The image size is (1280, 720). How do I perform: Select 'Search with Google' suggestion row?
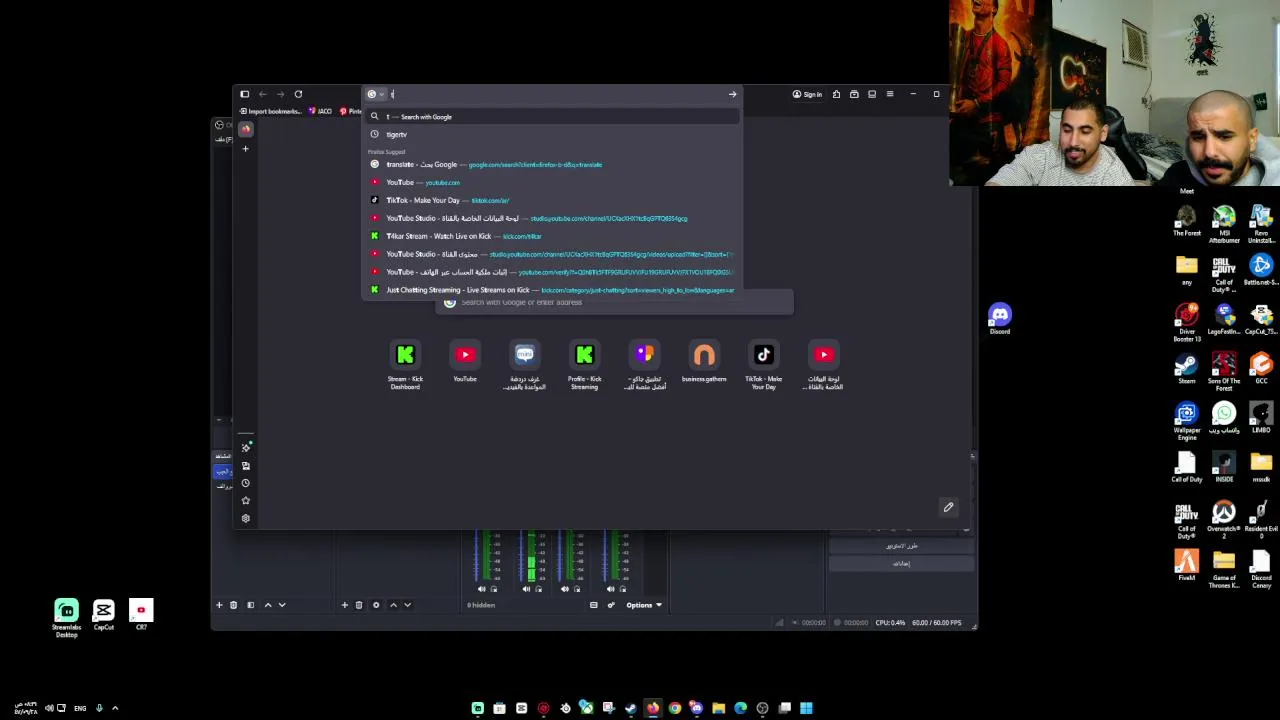(552, 117)
